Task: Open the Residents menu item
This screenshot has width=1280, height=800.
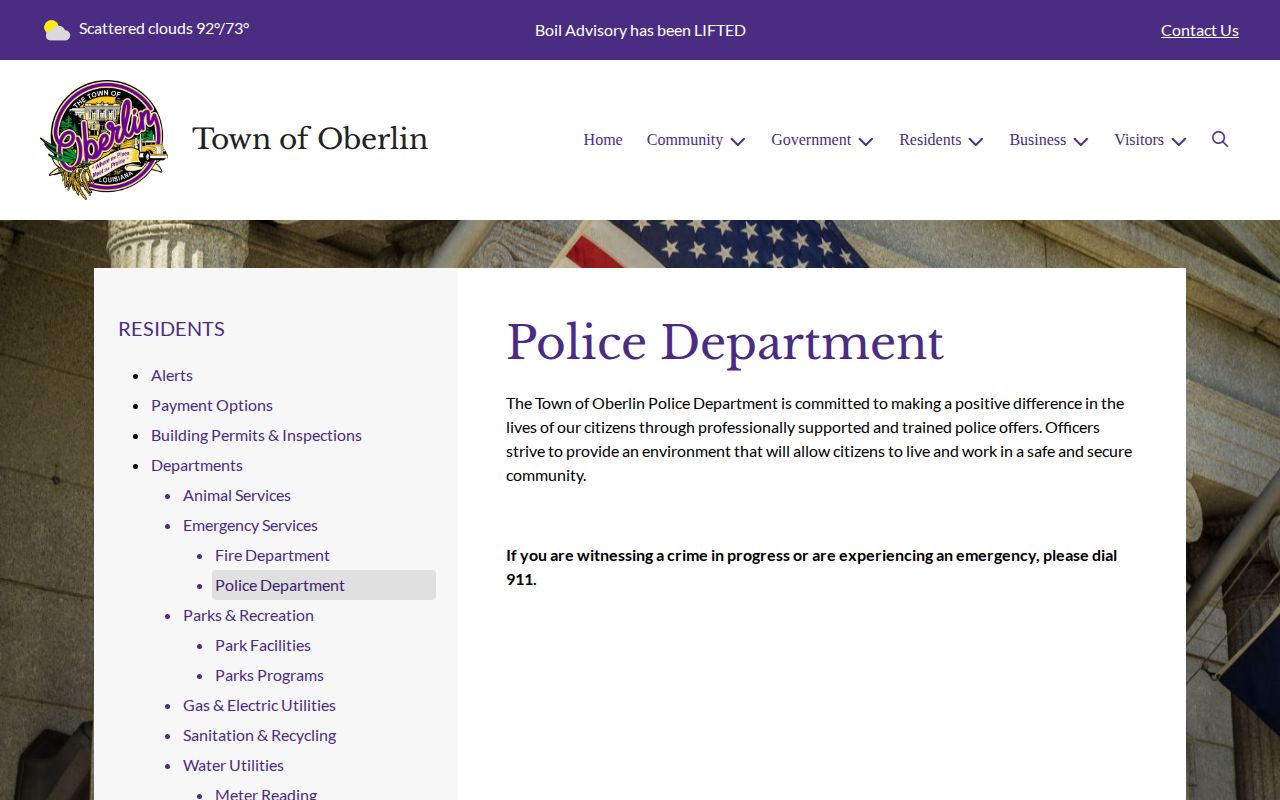Action: (930, 140)
